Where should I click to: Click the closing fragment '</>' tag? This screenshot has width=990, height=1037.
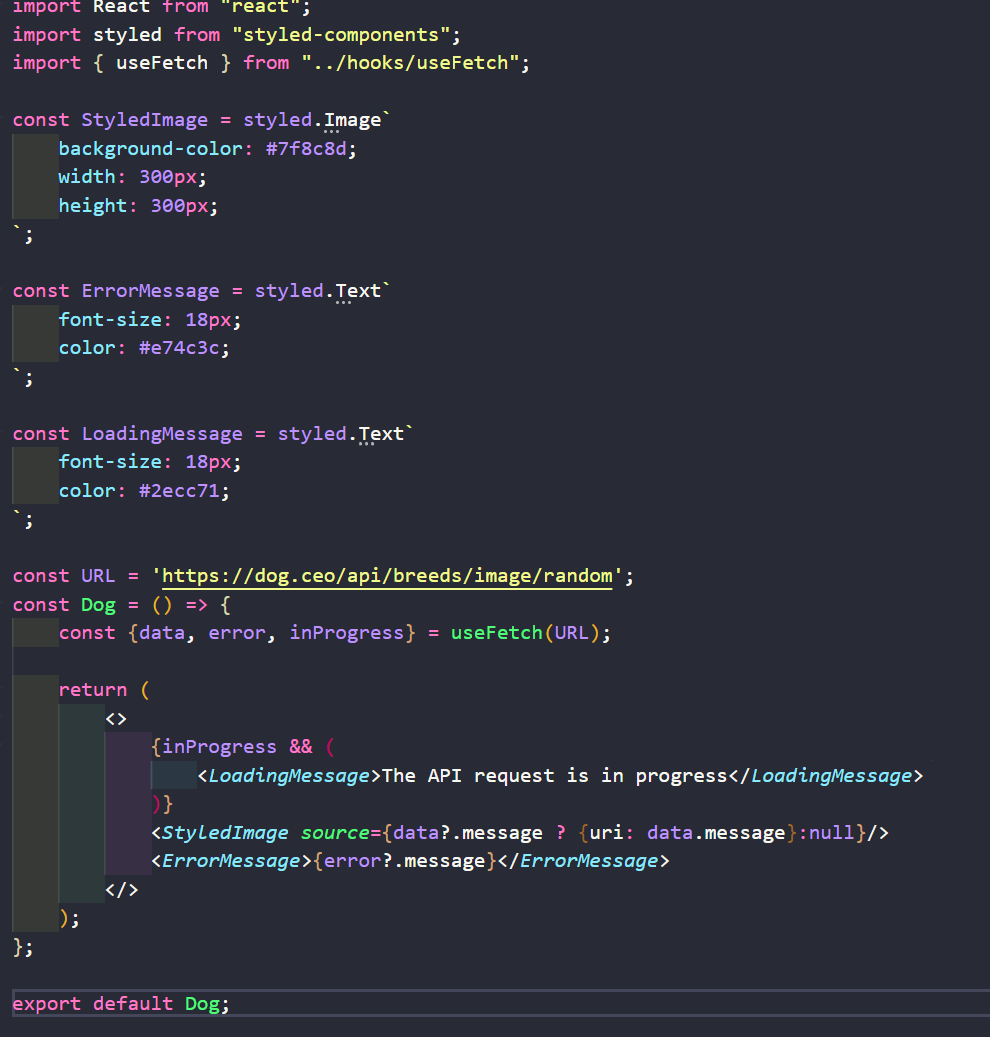point(122,890)
